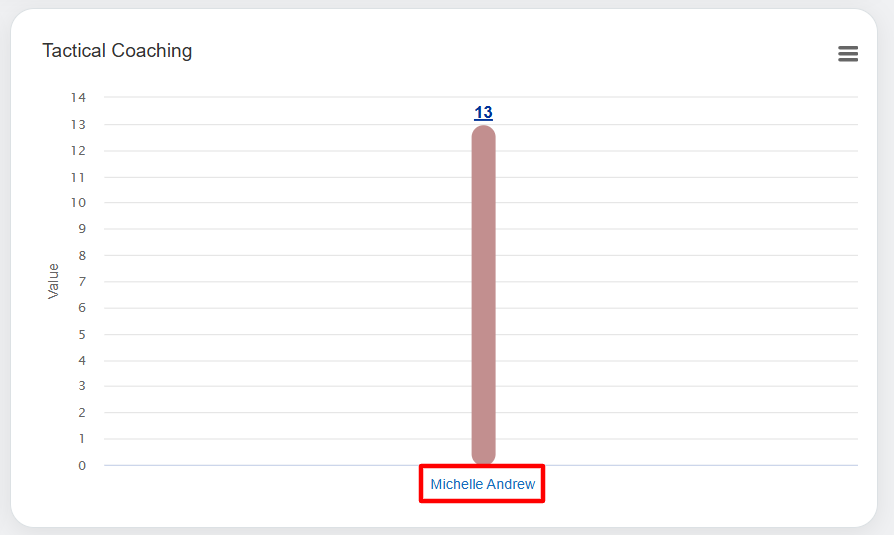Open the chart hamburger menu
The width and height of the screenshot is (894, 535).
click(848, 54)
